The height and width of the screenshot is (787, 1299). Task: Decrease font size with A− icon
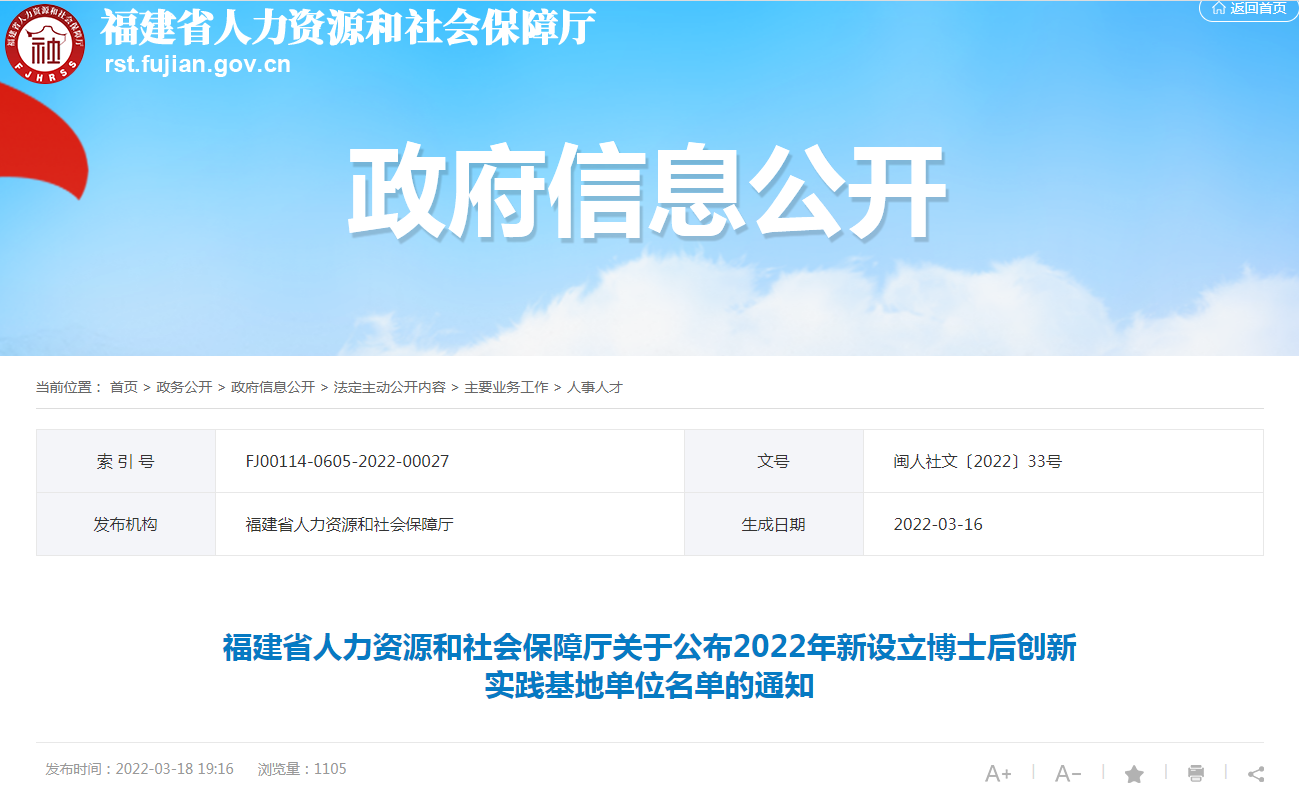(x=1068, y=773)
